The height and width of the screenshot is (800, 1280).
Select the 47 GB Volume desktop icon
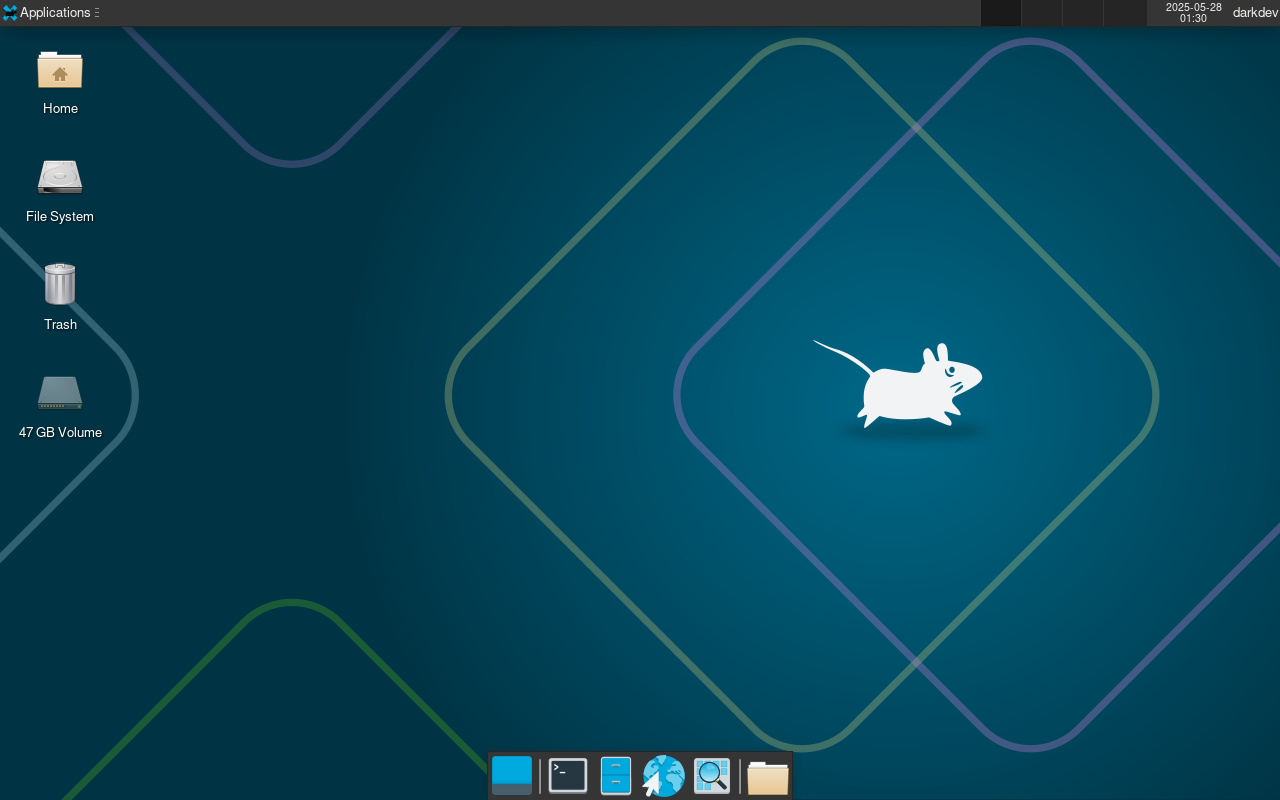point(60,393)
